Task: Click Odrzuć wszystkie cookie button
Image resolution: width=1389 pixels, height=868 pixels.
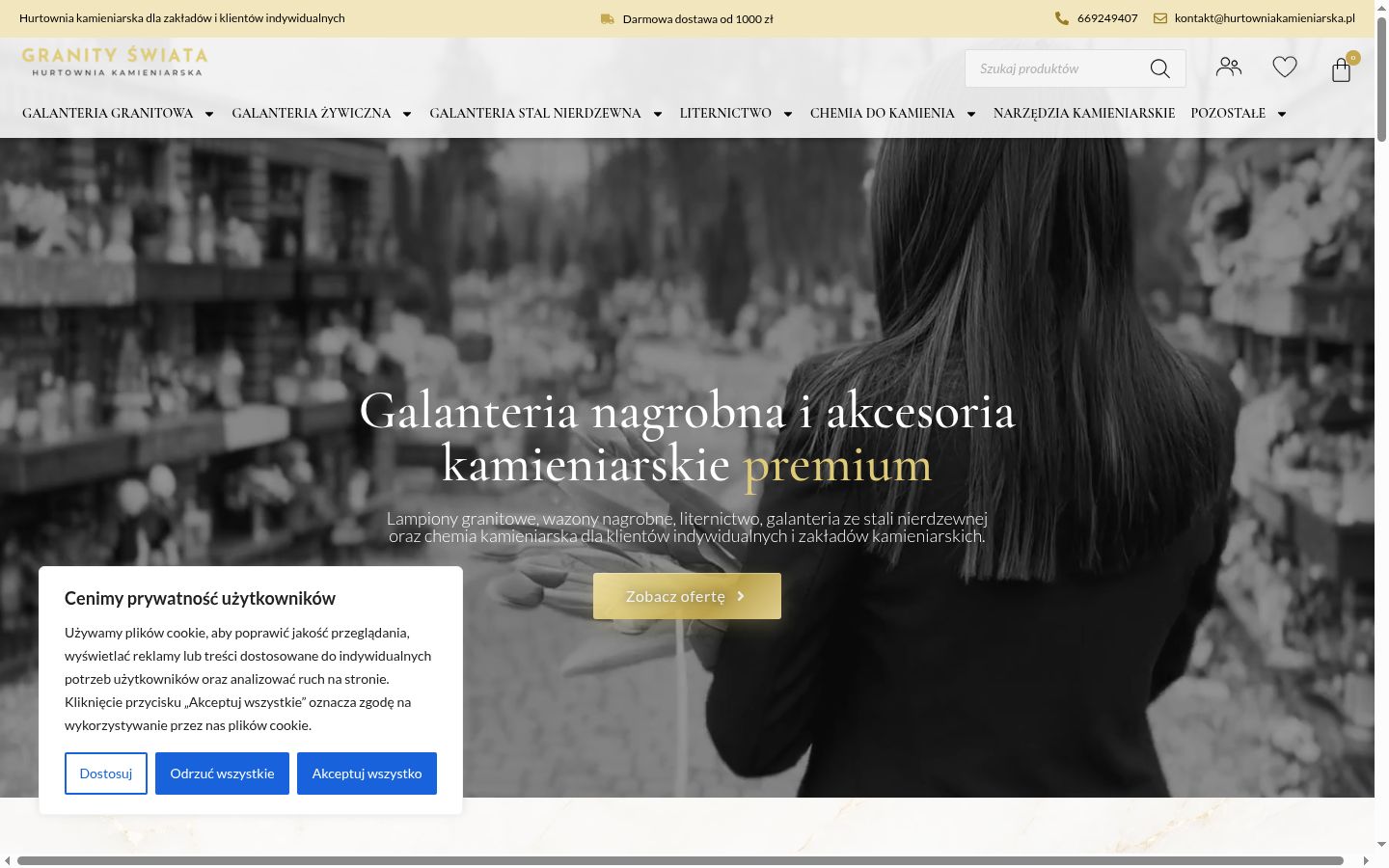Action: click(x=222, y=773)
